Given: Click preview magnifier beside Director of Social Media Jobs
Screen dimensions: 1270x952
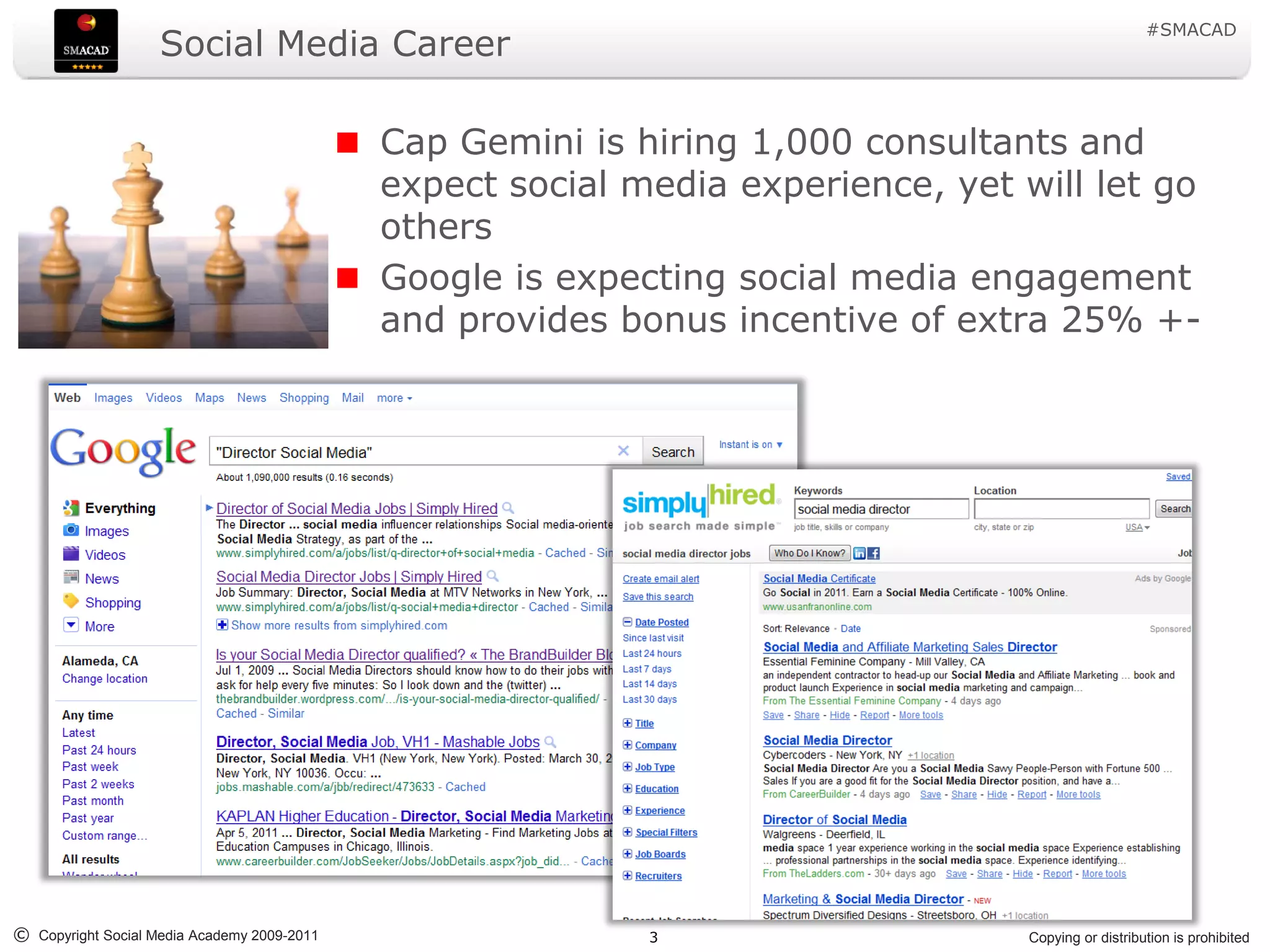Looking at the screenshot, I should click(x=508, y=508).
